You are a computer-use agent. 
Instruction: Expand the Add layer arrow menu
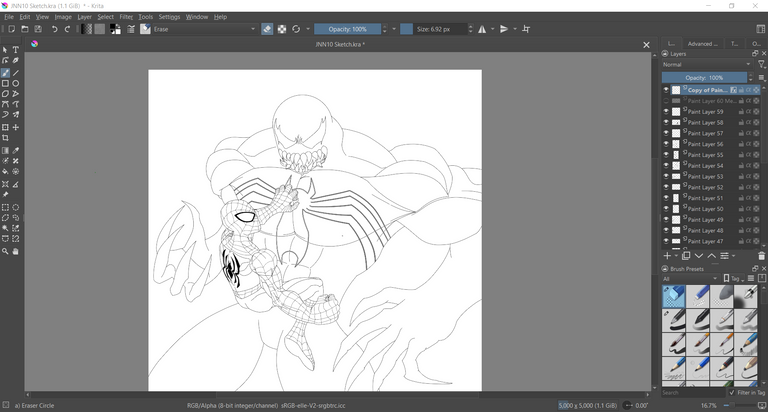[x=676, y=256]
